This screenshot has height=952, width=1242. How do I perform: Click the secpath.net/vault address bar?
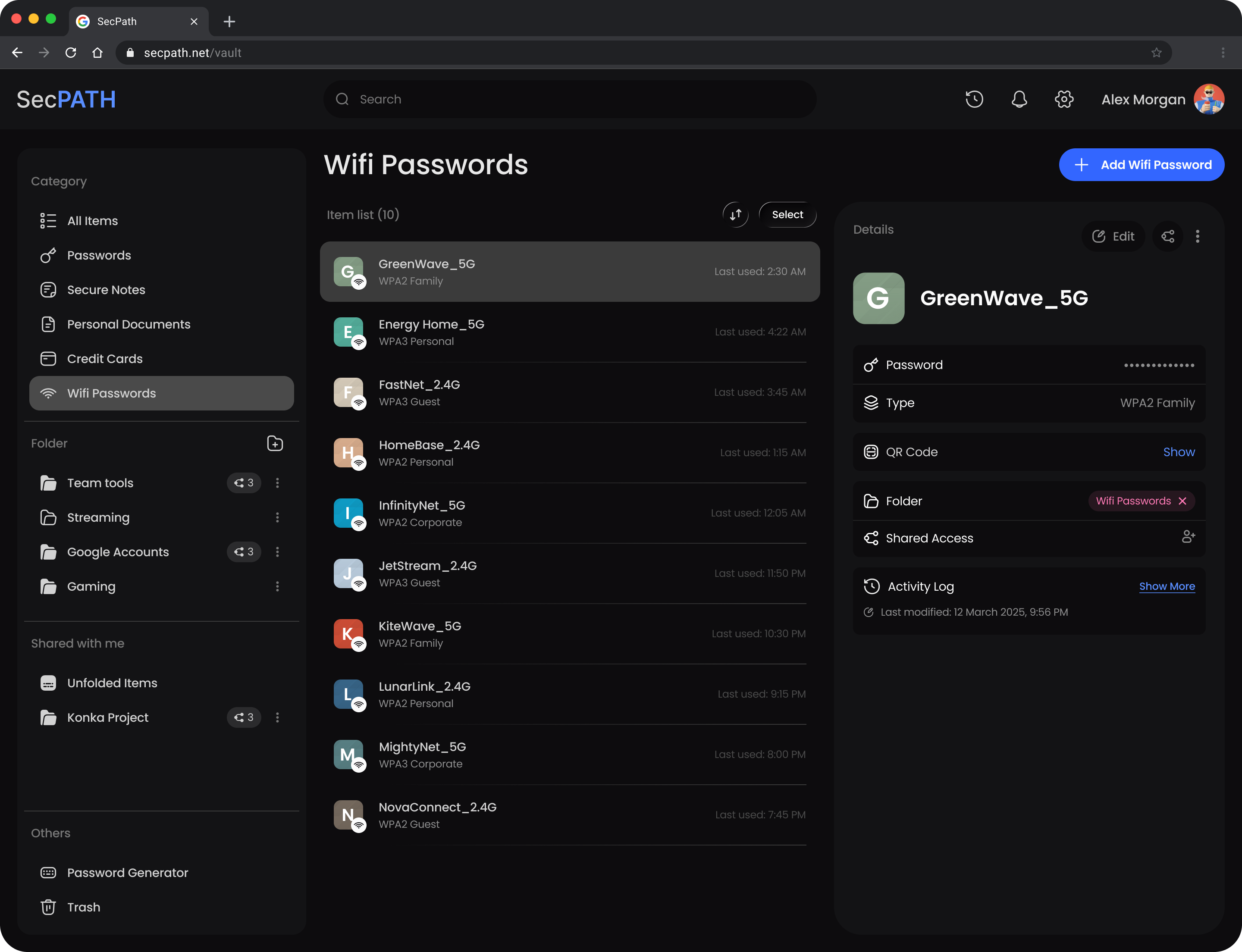tap(643, 53)
